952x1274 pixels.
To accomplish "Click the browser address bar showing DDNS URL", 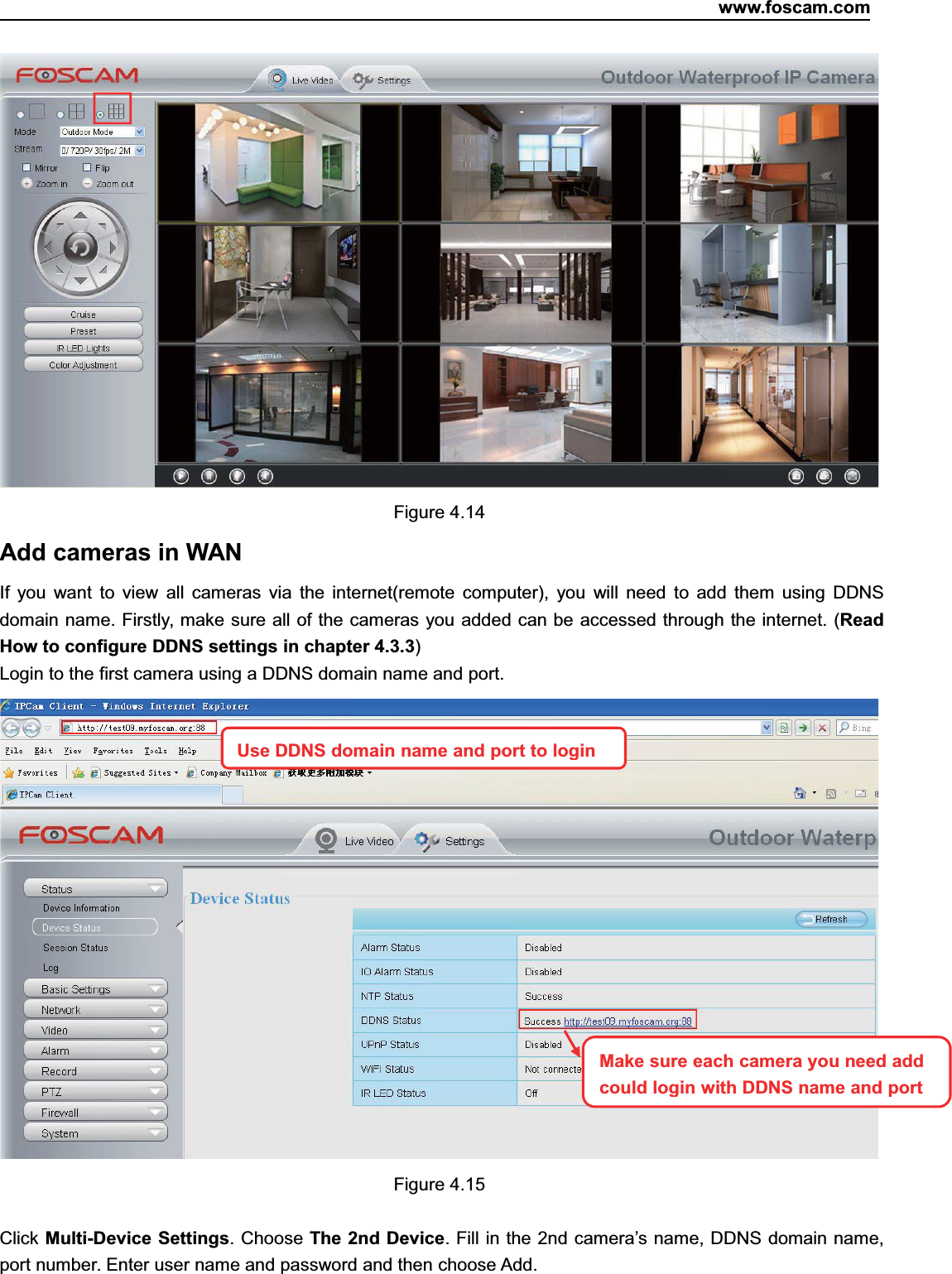I will [x=137, y=727].
